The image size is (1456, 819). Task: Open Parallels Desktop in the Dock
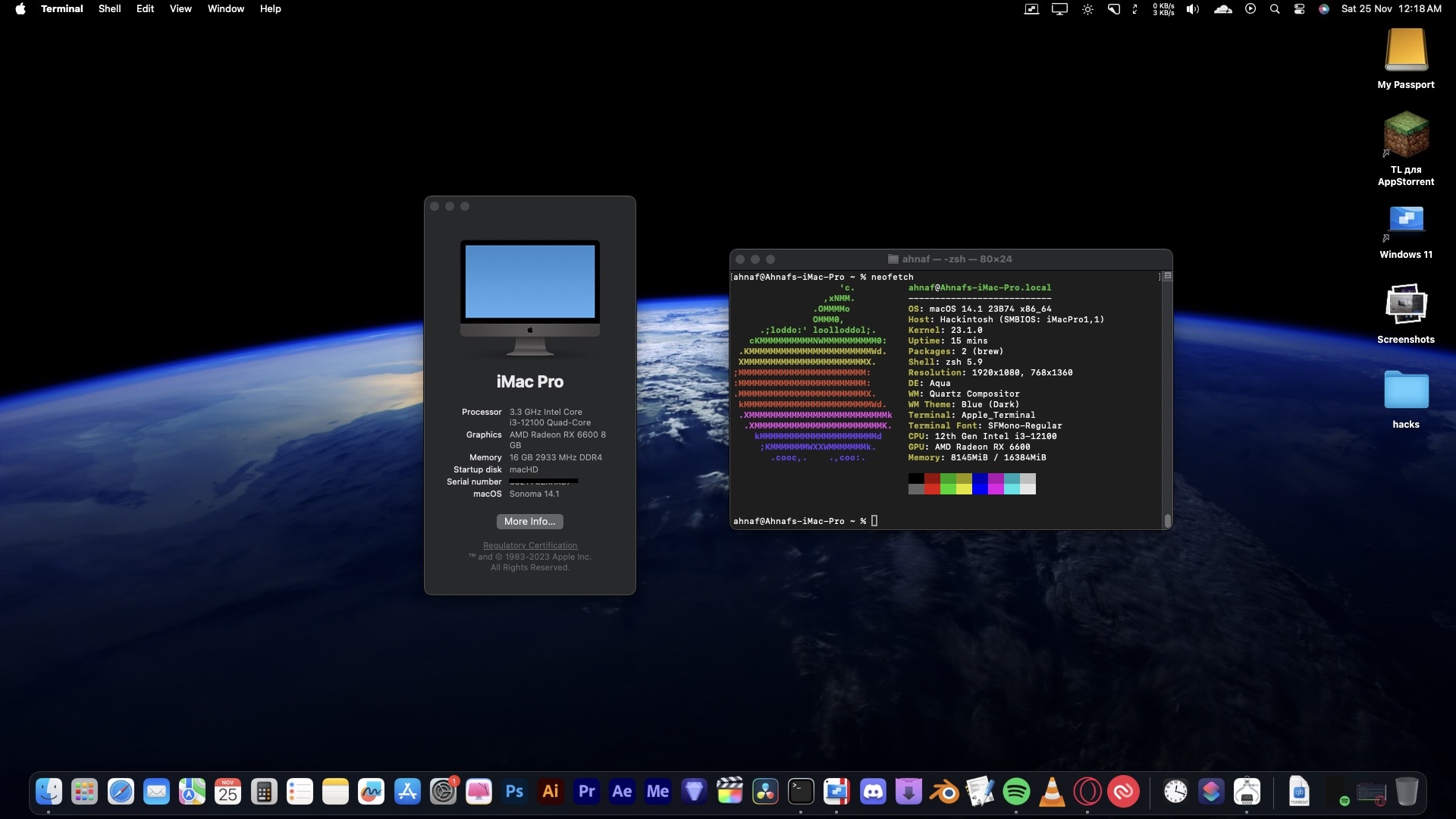[836, 792]
